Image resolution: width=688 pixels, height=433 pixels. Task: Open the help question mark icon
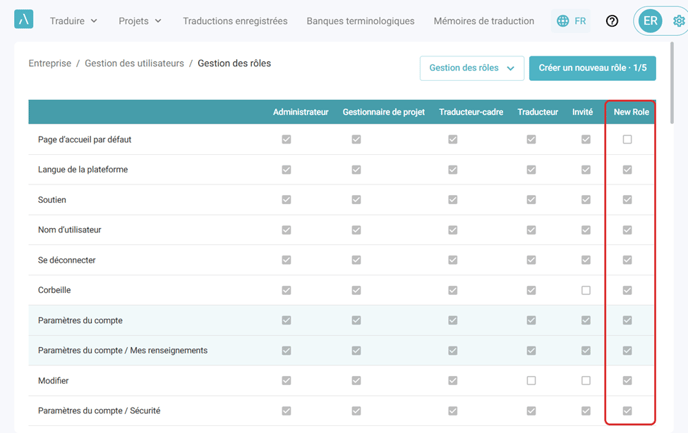[x=612, y=21]
